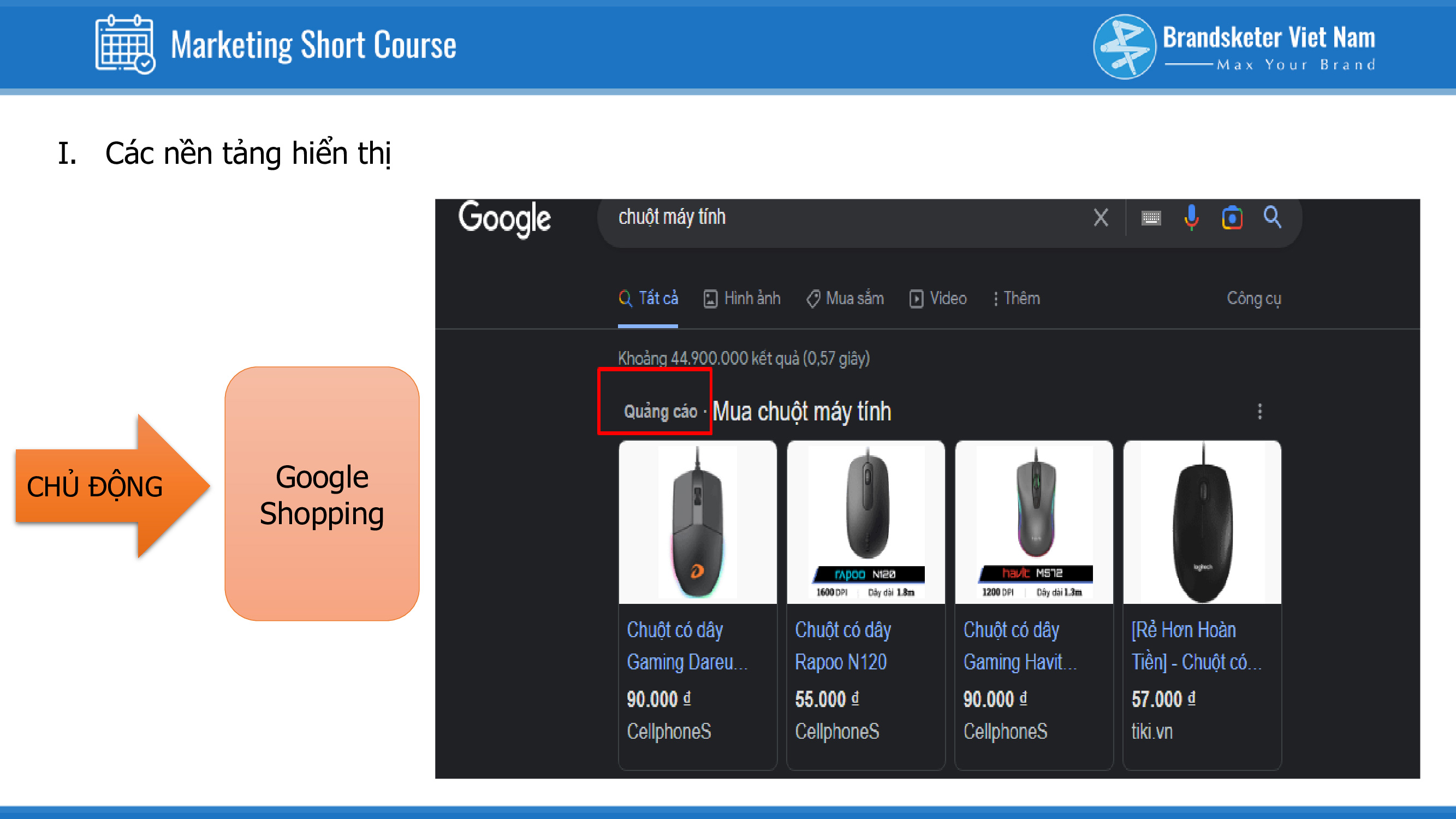
Task: Click the Quảng cáo label
Action: click(660, 412)
